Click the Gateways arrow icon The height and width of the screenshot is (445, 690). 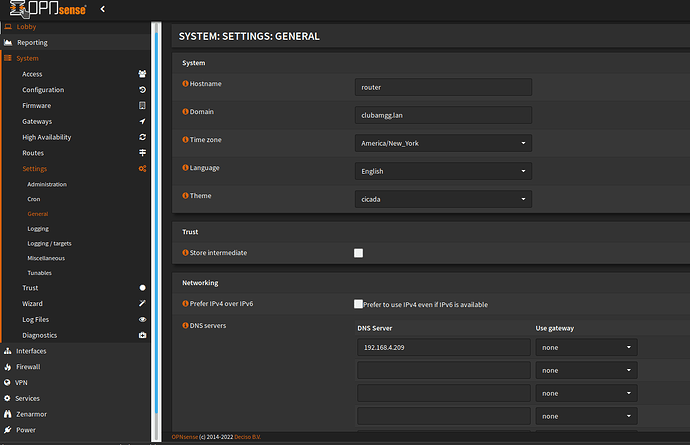tap(142, 121)
